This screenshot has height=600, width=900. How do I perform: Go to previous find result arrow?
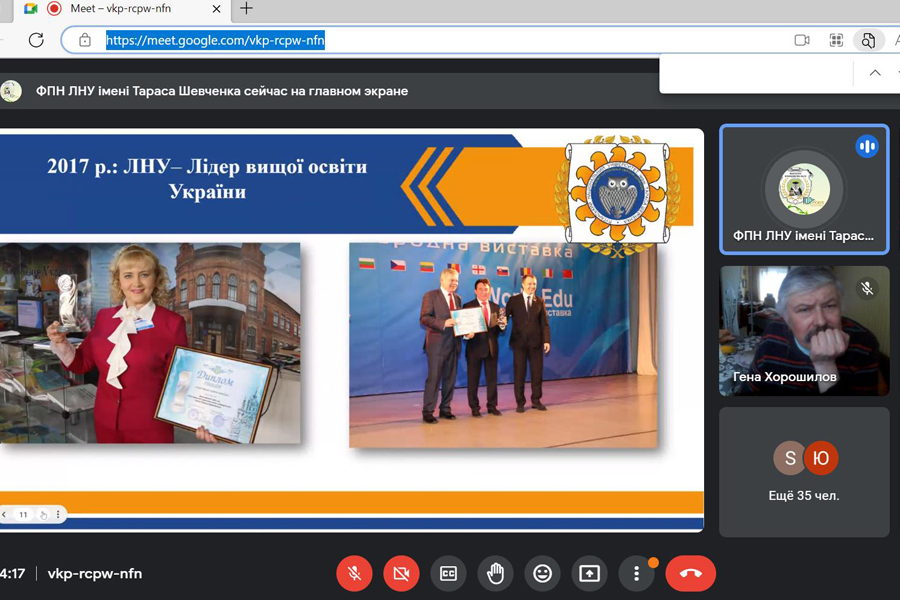click(875, 73)
